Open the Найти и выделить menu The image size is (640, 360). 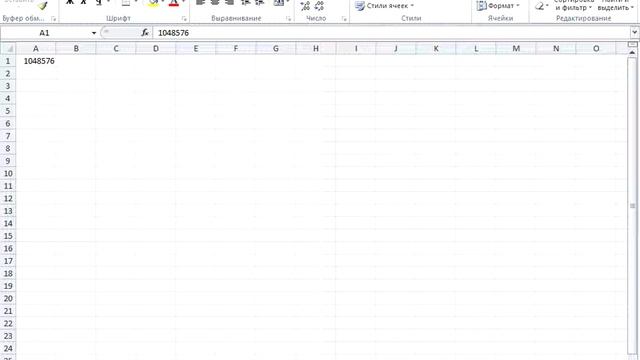616,5
